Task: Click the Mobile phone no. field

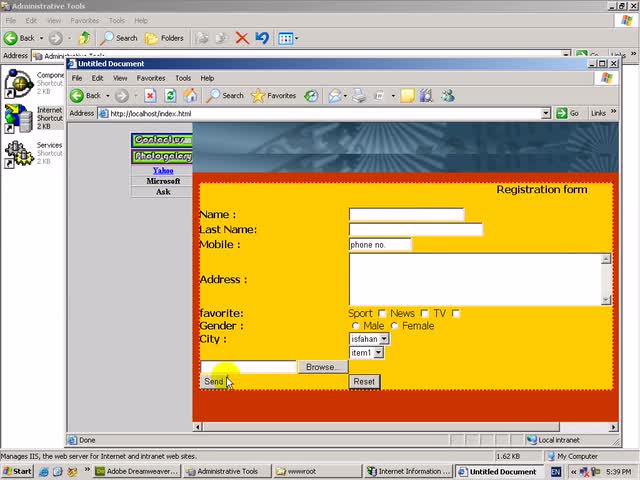Action: 380,244
